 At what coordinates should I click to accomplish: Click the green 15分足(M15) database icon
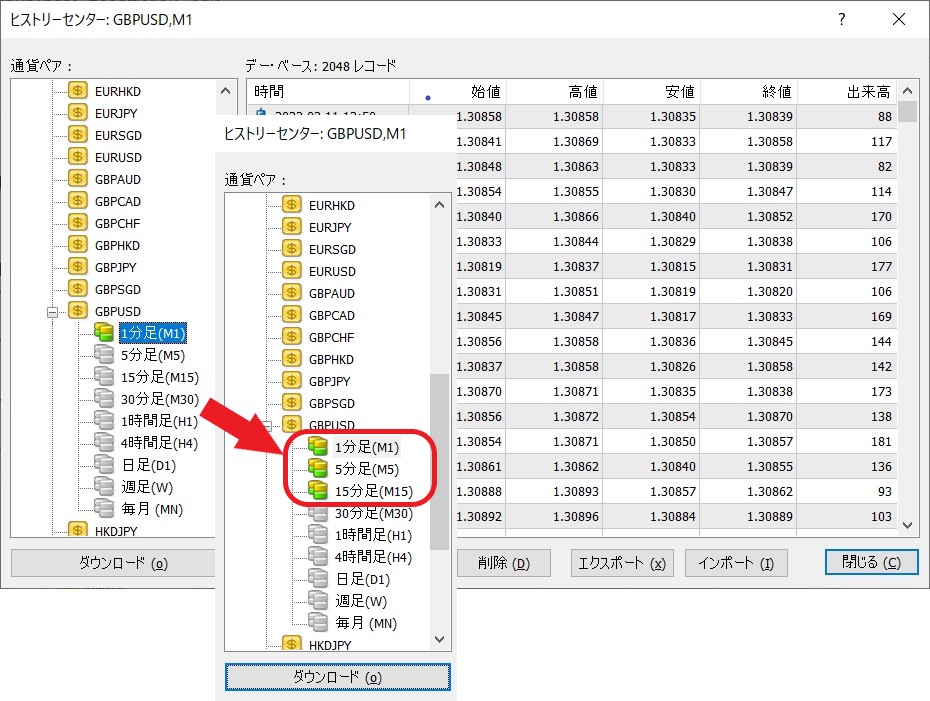point(318,490)
